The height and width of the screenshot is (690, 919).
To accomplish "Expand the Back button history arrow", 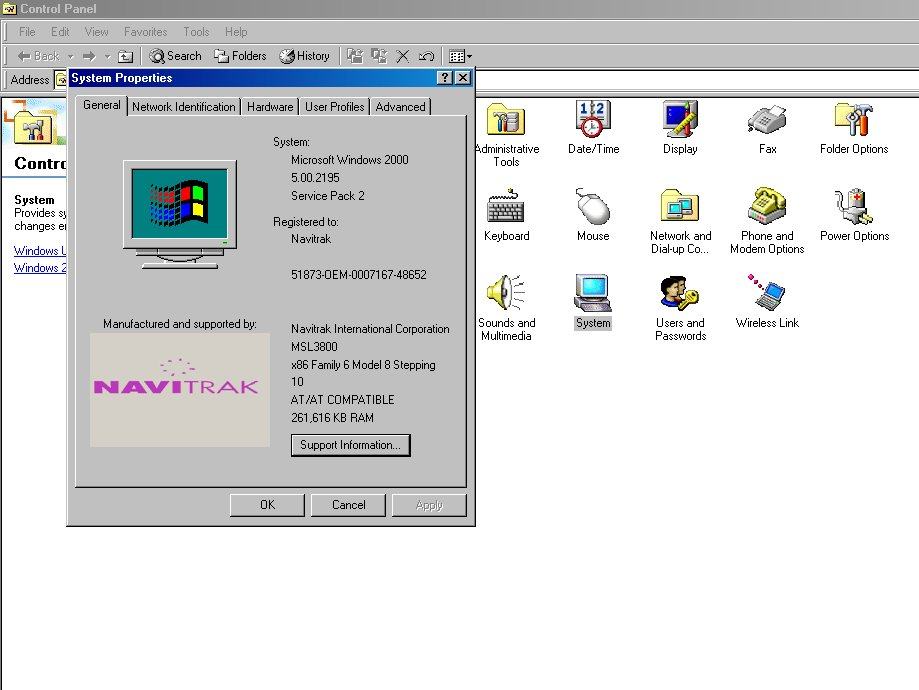I will pyautogui.click(x=68, y=57).
